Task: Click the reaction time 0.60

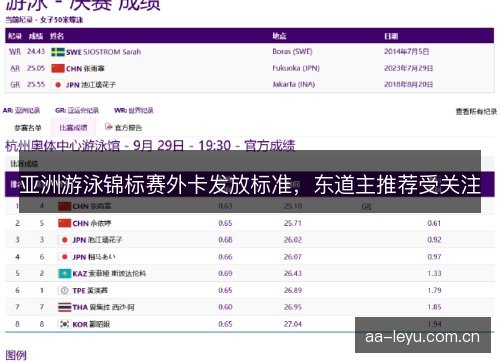Action: coord(225,307)
